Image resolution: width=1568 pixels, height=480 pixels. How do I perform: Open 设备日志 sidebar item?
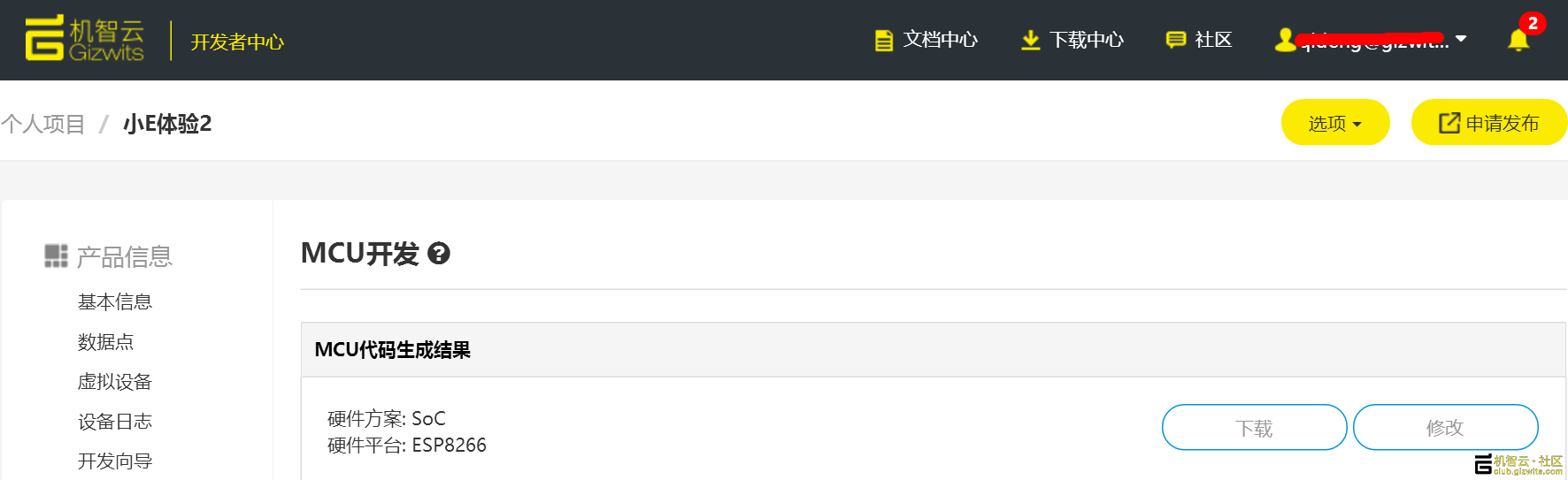115,422
